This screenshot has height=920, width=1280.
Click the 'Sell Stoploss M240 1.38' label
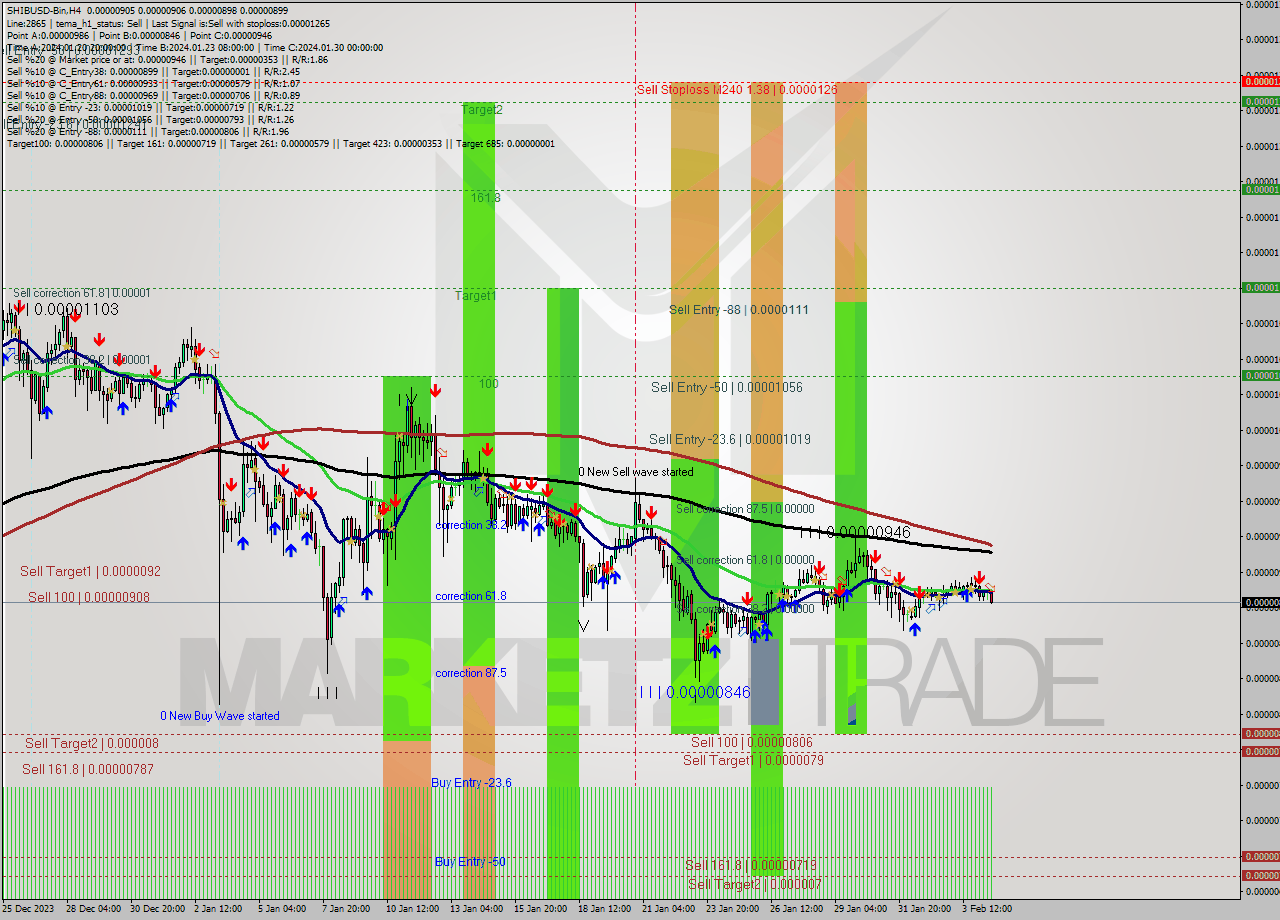click(x=737, y=90)
